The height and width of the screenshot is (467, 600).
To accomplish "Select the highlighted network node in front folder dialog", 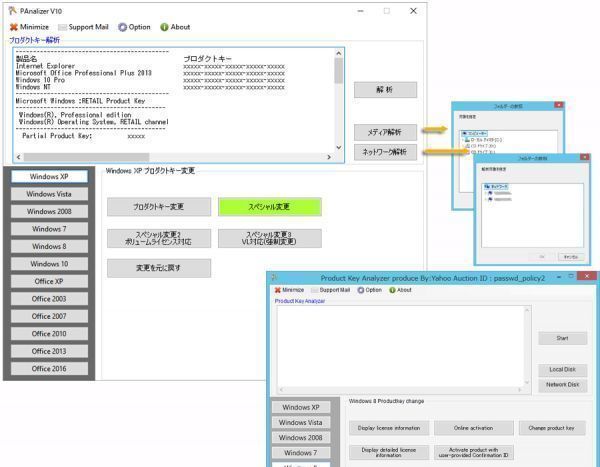I will pyautogui.click(x=496, y=187).
